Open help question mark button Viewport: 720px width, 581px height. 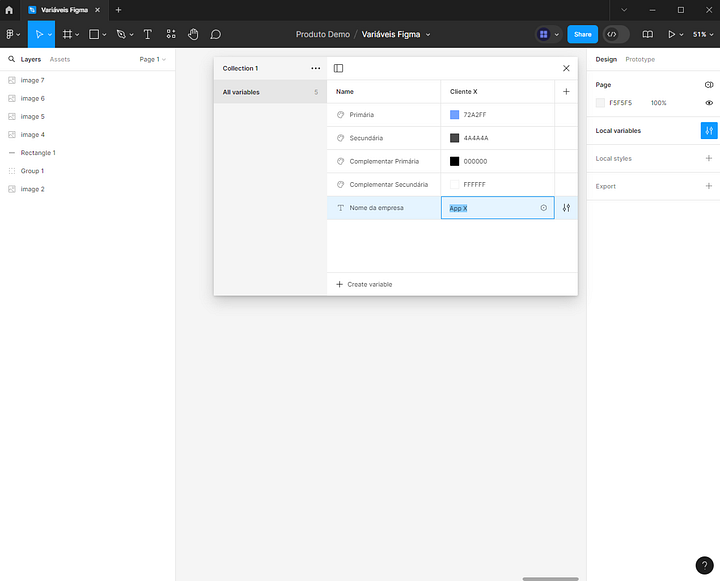pos(704,565)
